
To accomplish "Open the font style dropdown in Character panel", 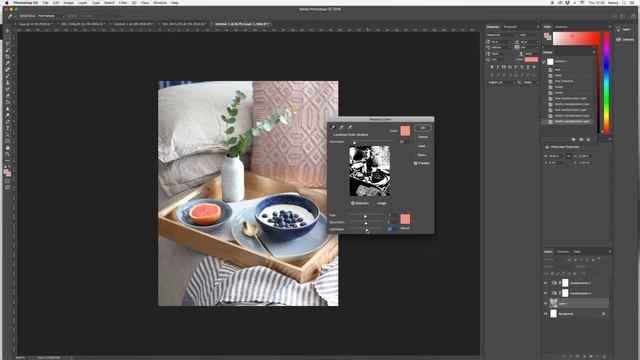I will point(528,35).
